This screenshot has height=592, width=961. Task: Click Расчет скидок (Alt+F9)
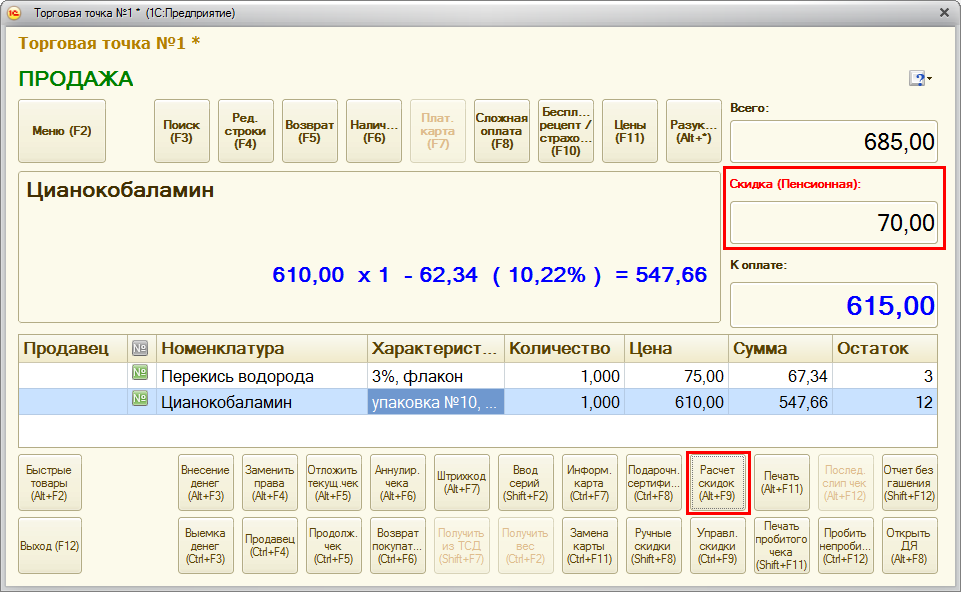pos(717,482)
